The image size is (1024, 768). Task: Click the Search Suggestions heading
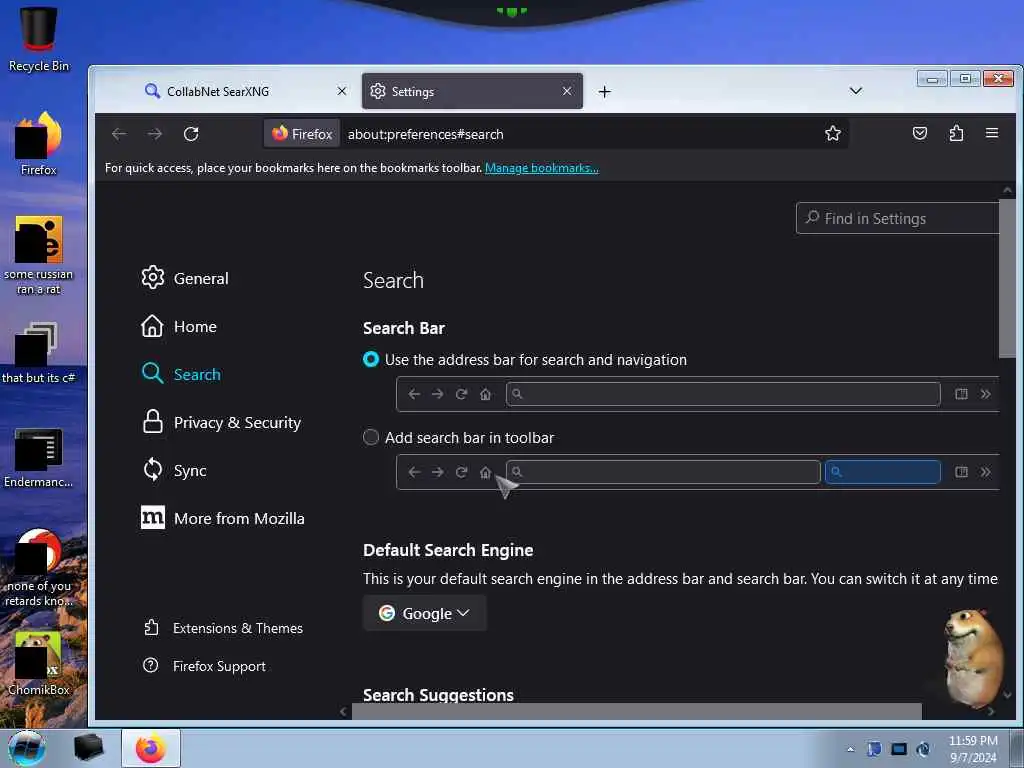pyautogui.click(x=438, y=695)
